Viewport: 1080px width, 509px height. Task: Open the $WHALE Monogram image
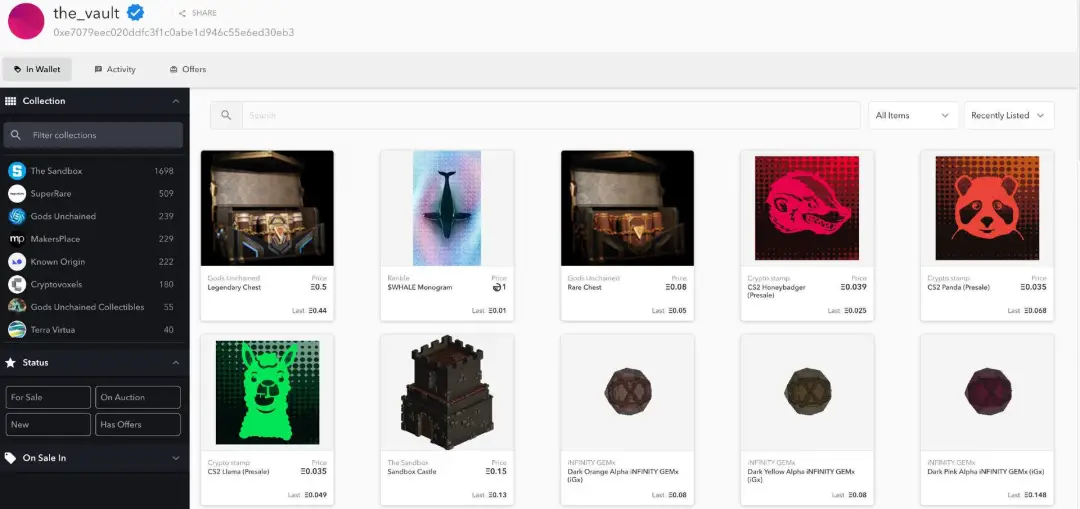click(446, 208)
